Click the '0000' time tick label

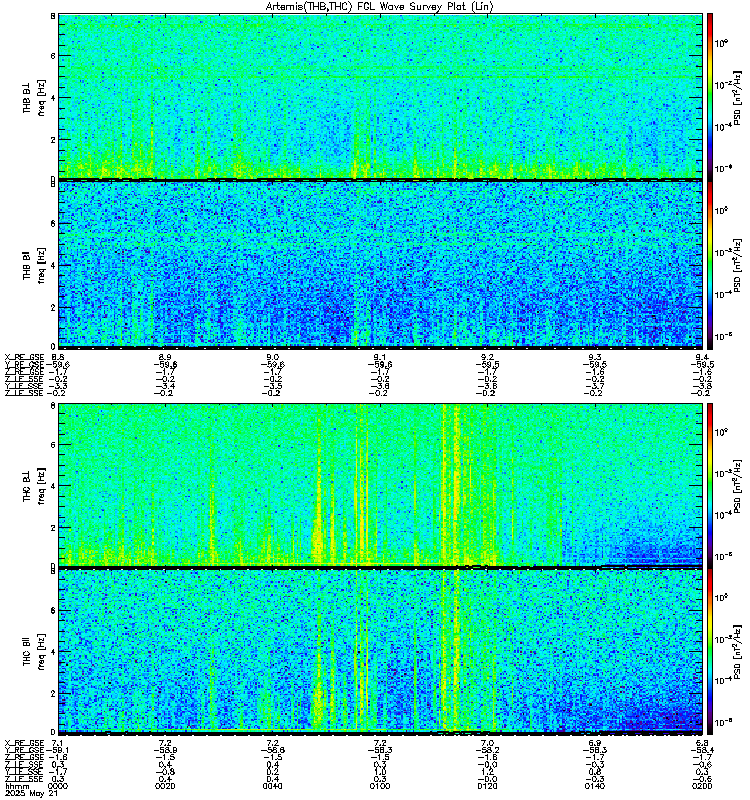pos(58,786)
